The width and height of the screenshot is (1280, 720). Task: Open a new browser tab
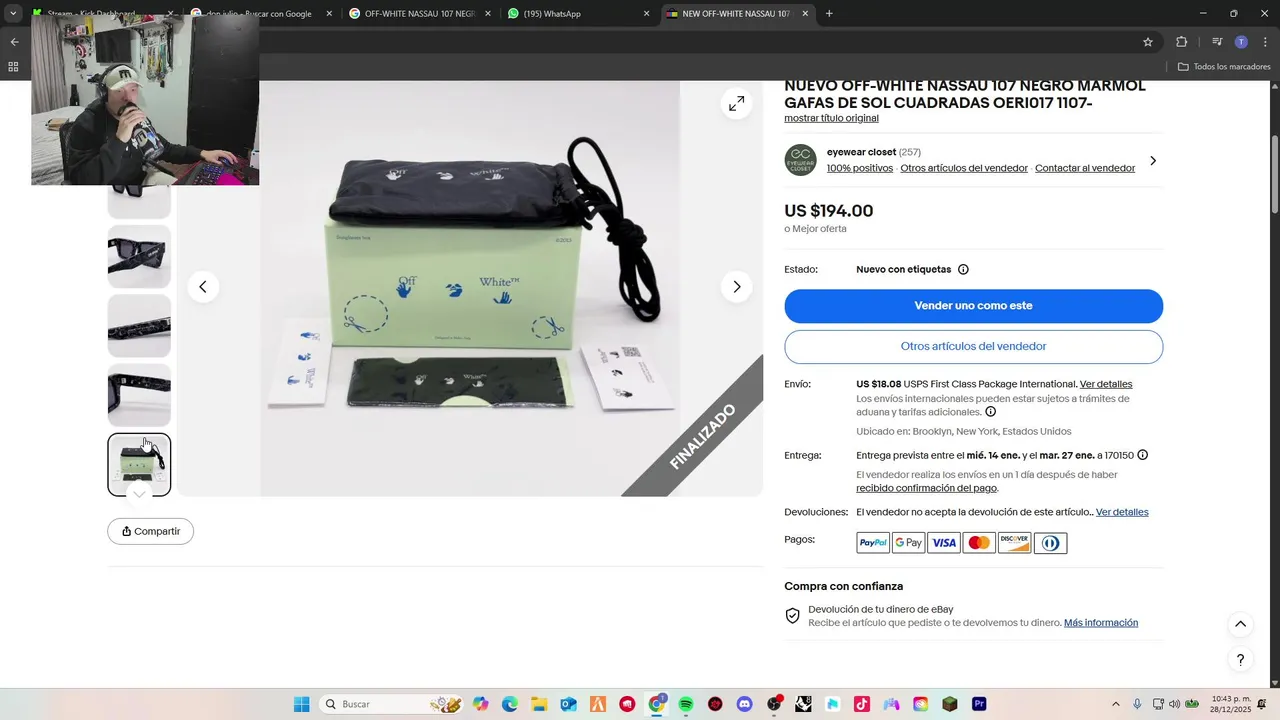(829, 14)
